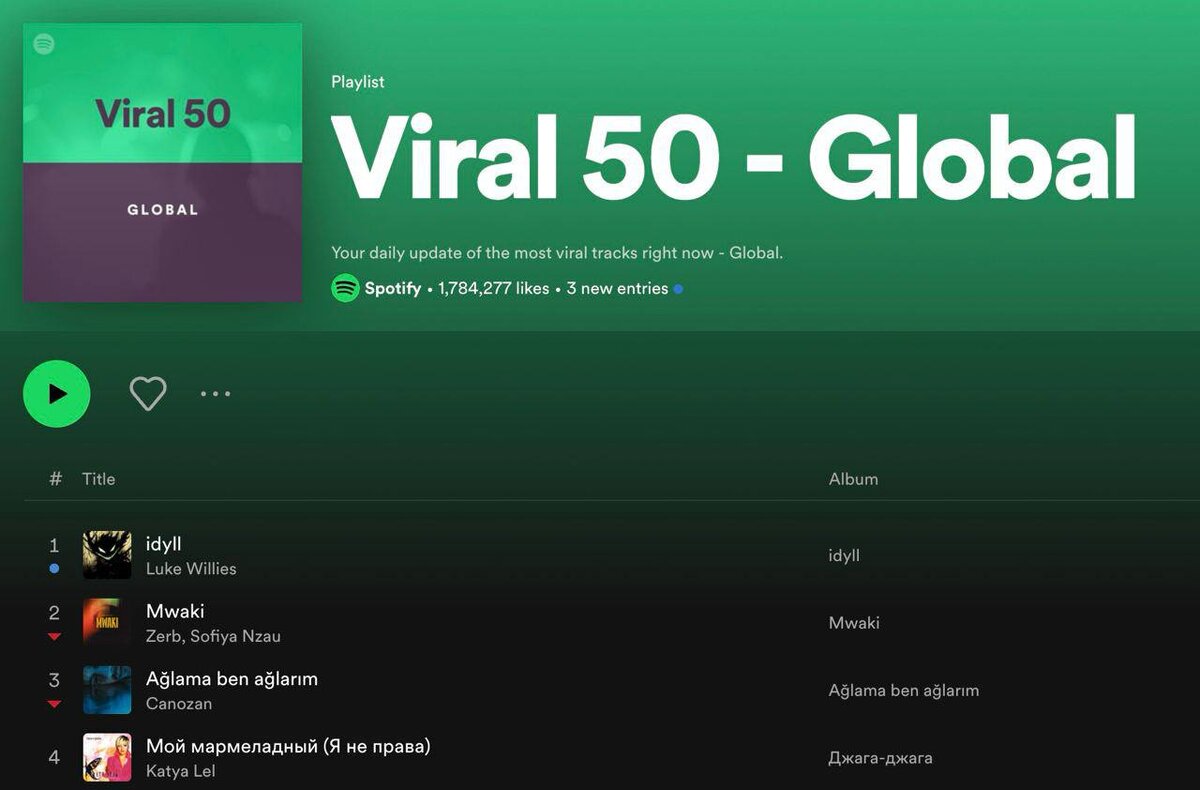1200x790 pixels.
Task: Click the Album column header
Action: point(853,479)
